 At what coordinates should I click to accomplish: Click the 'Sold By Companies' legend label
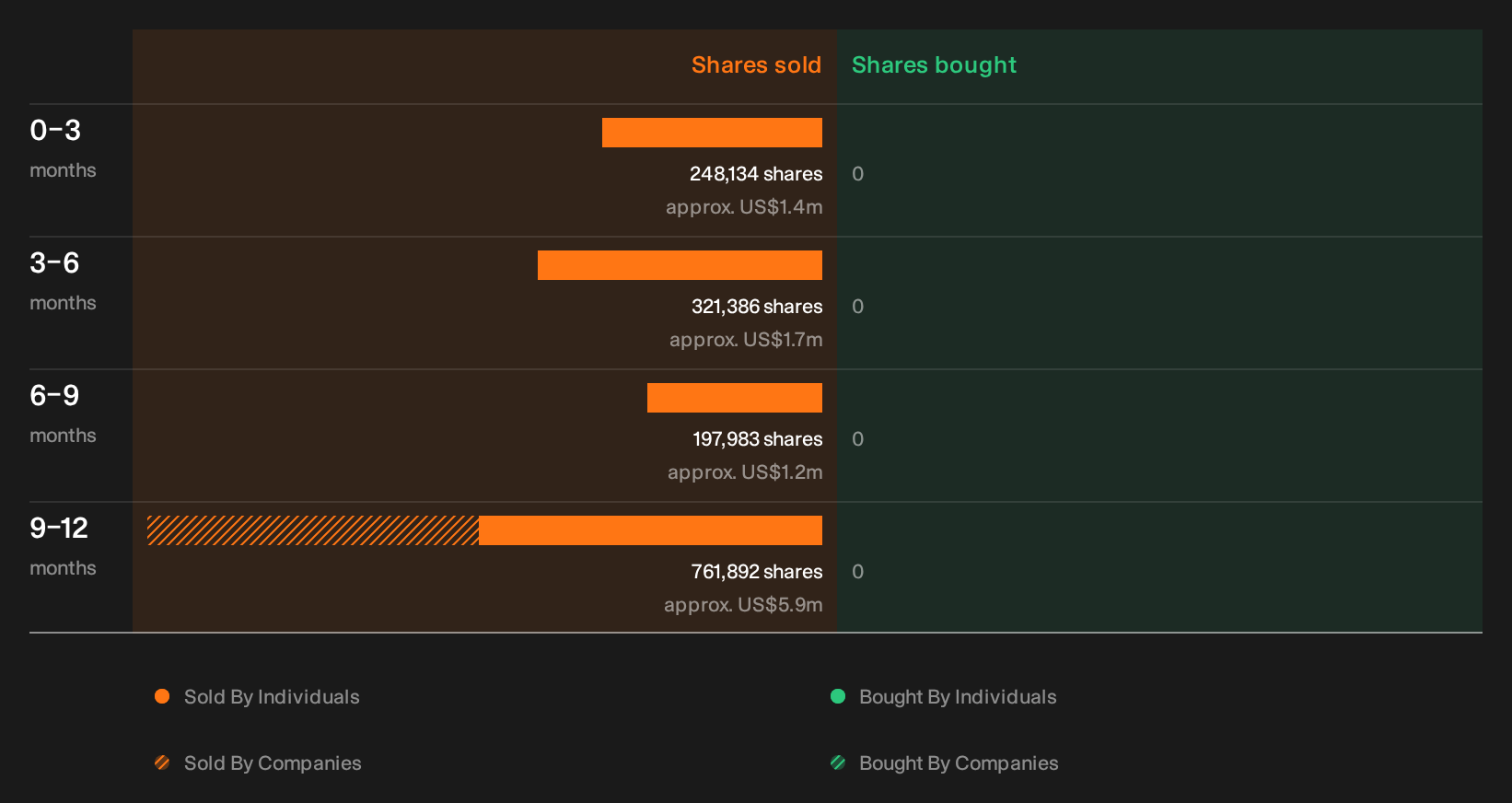click(273, 763)
